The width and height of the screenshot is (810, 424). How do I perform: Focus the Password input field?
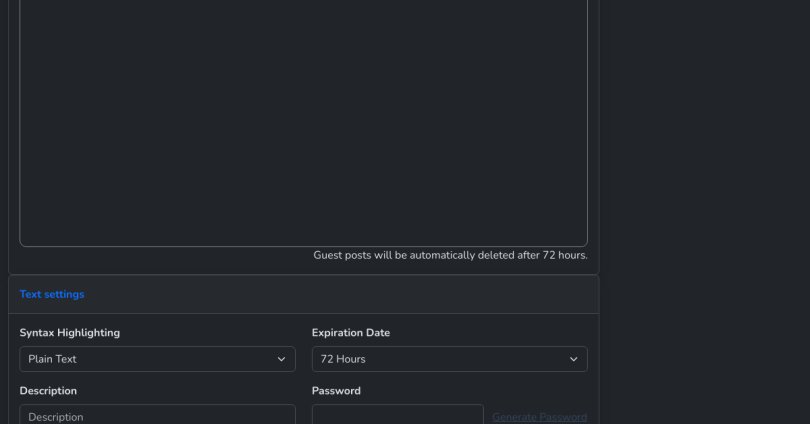tap(398, 415)
